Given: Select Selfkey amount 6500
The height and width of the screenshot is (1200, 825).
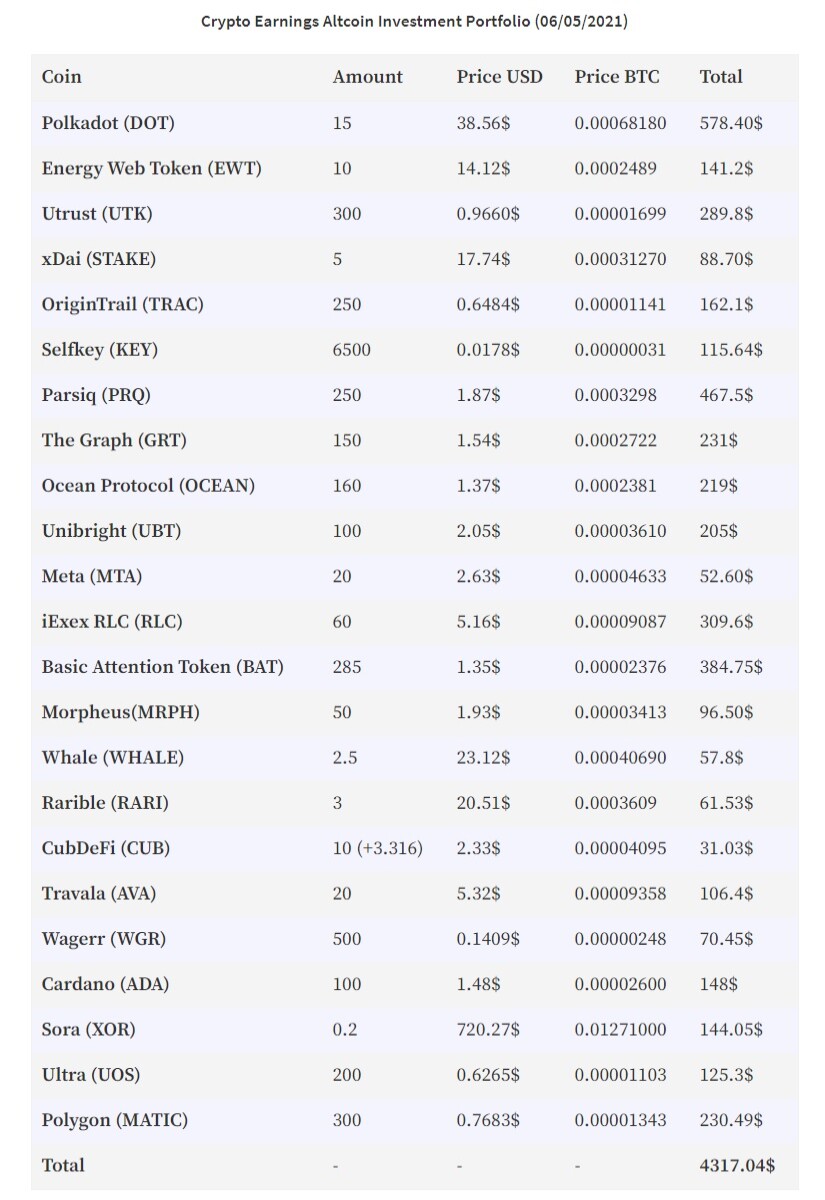Looking at the screenshot, I should click(351, 349).
